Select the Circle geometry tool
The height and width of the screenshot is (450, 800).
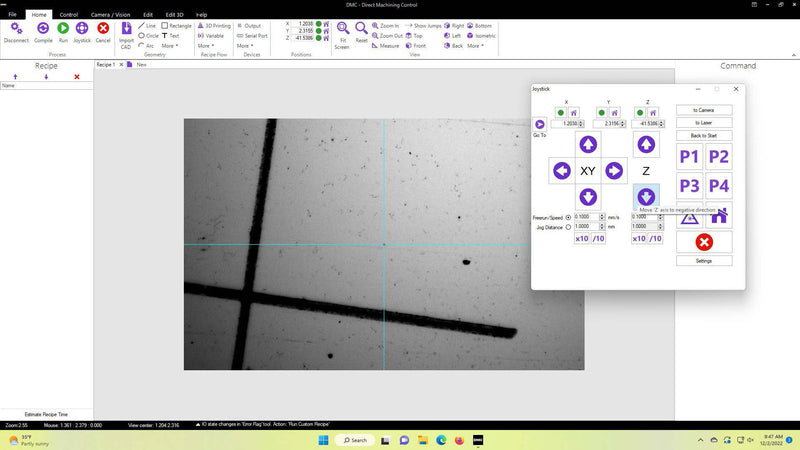[x=148, y=36]
